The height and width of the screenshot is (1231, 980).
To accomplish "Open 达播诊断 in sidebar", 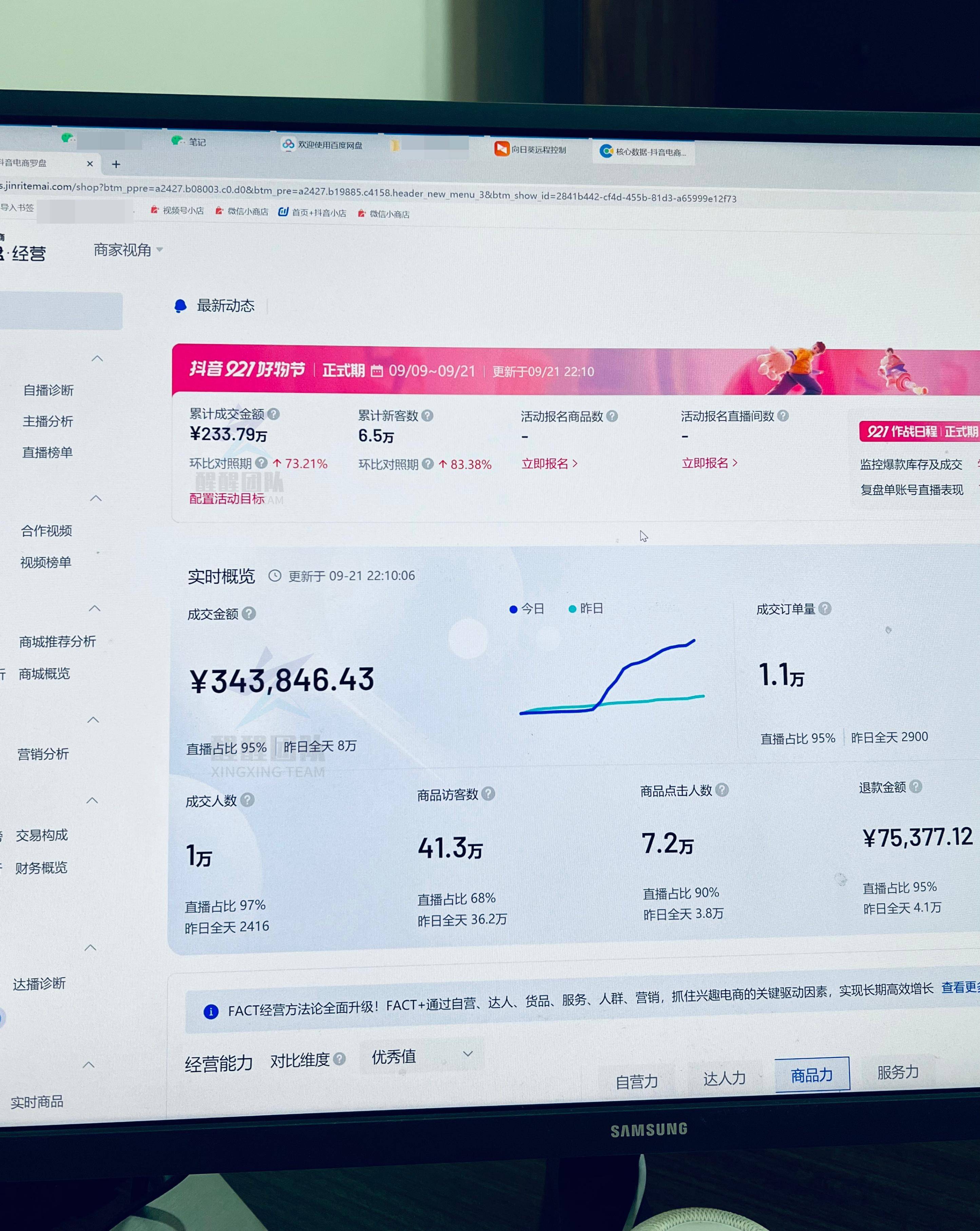I will (39, 984).
